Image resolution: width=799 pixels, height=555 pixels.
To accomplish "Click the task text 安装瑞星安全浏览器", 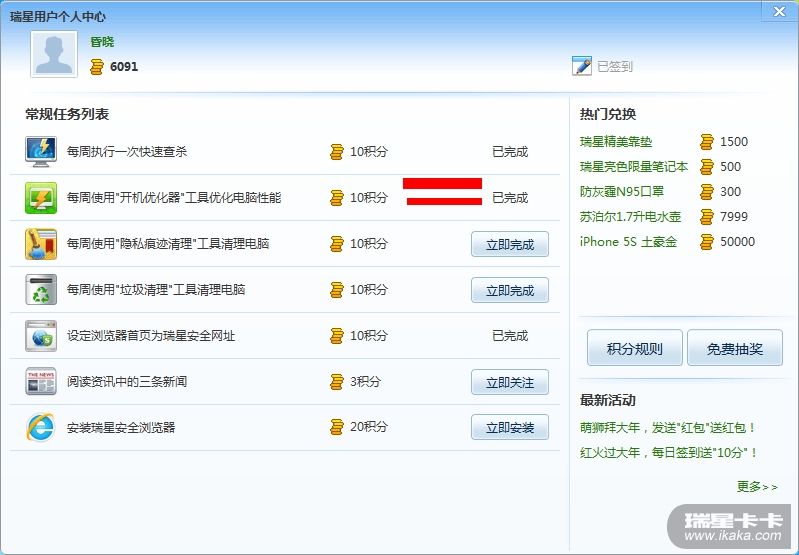I will [x=121, y=427].
